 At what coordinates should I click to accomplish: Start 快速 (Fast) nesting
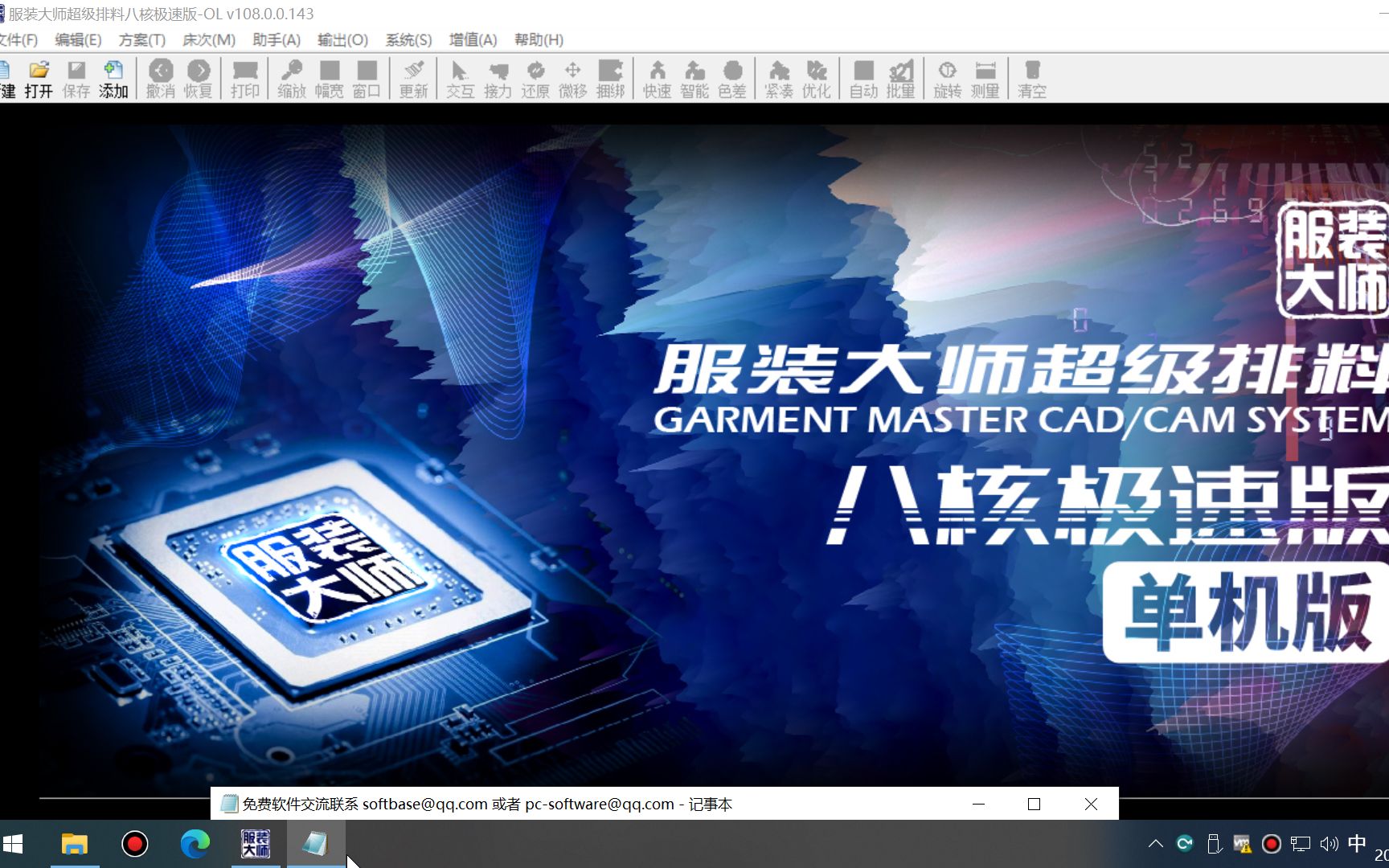tap(657, 79)
